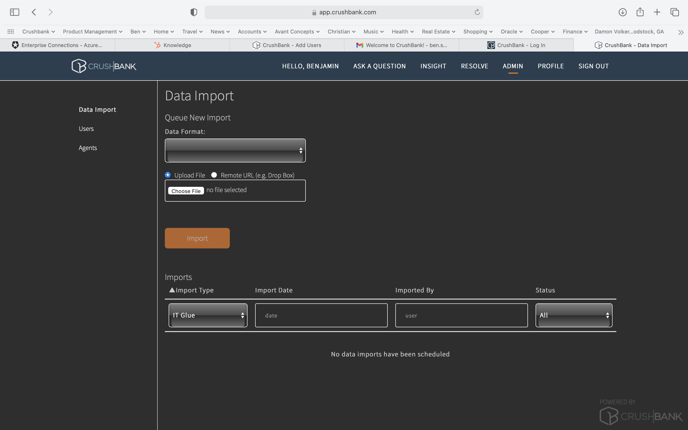Click the Choose File button
The image size is (688, 430).
[186, 191]
